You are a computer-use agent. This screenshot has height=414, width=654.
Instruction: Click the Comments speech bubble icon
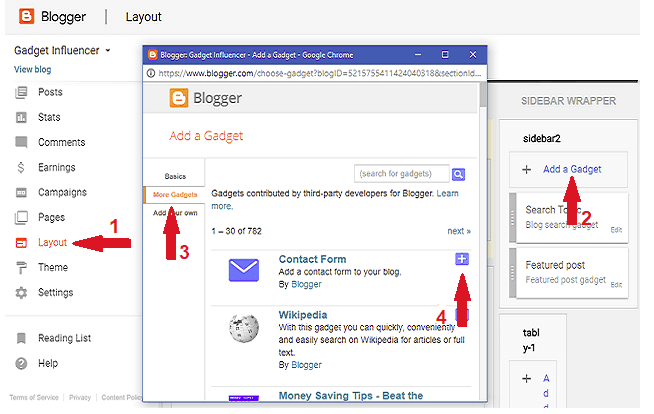(x=21, y=142)
